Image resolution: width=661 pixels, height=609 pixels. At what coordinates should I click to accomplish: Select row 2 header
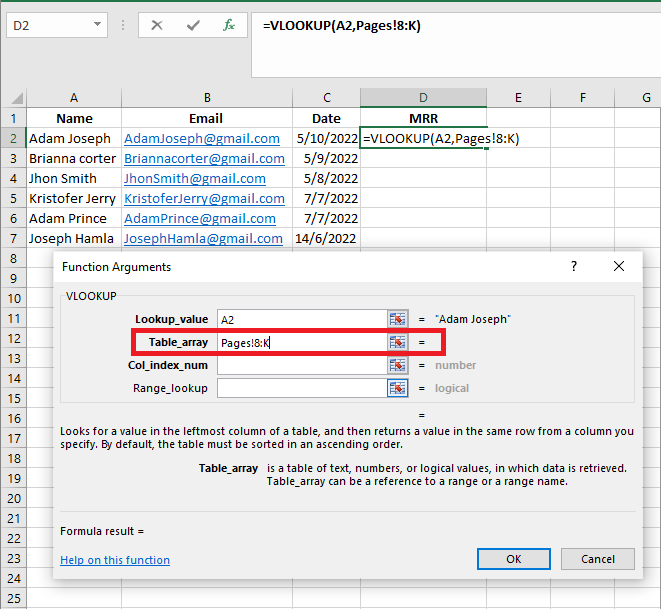(x=13, y=138)
